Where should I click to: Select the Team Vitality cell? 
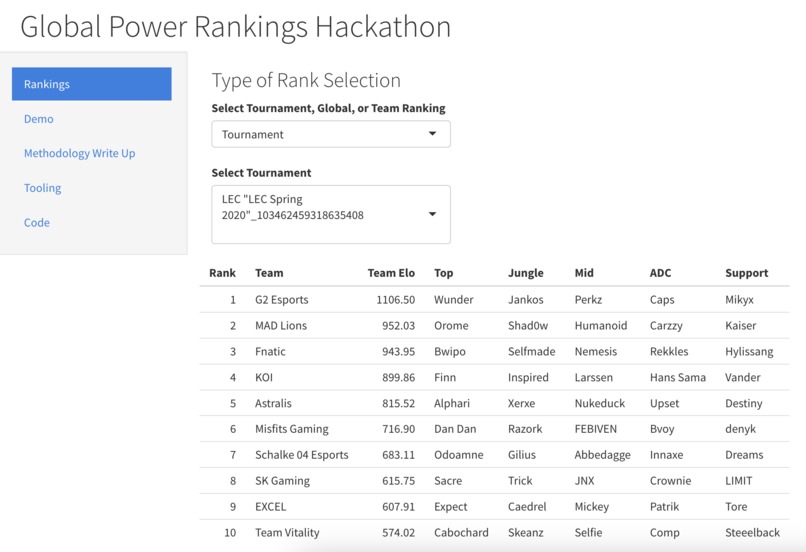pyautogui.click(x=287, y=532)
